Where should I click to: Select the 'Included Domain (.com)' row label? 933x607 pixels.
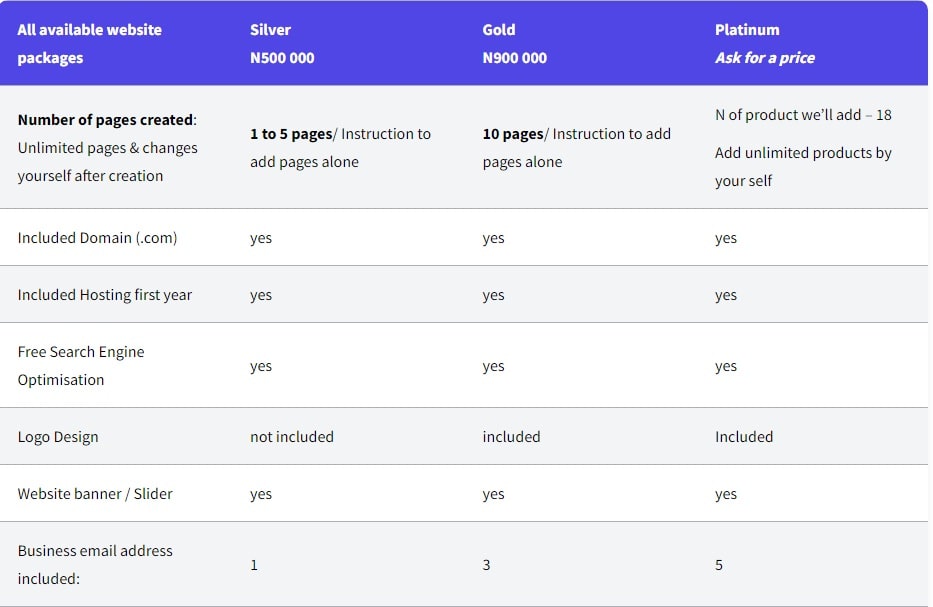(x=98, y=237)
